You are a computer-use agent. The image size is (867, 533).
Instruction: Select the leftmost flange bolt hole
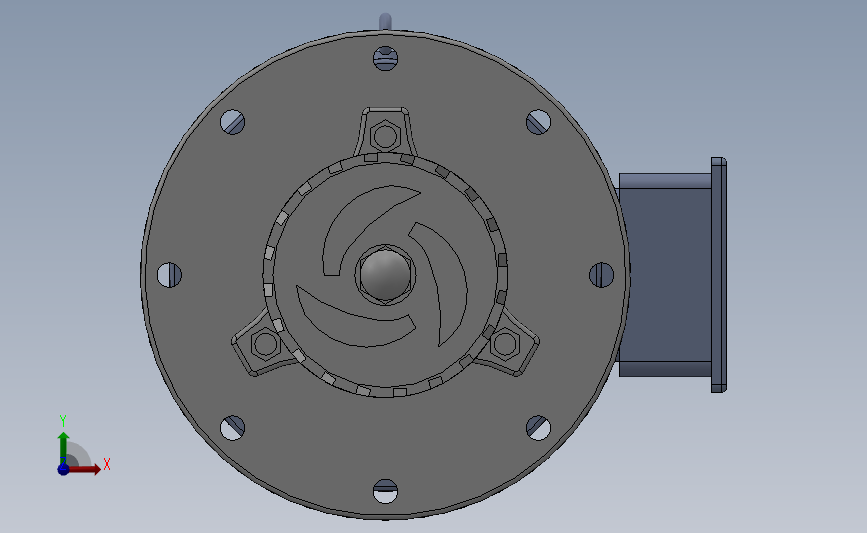pos(169,275)
